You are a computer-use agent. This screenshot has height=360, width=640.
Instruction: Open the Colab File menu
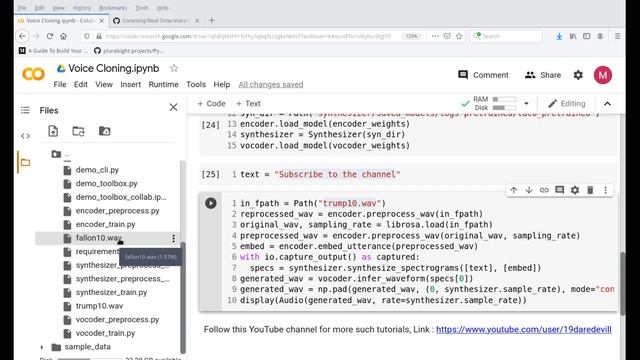point(60,84)
